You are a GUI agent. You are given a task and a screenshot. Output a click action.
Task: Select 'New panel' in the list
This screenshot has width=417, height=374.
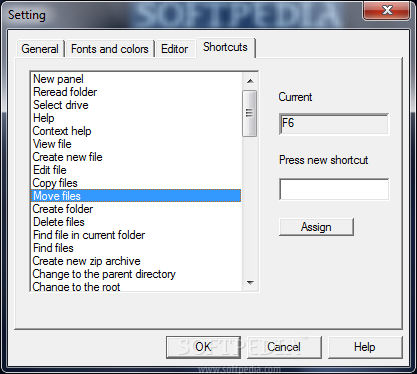coord(136,79)
